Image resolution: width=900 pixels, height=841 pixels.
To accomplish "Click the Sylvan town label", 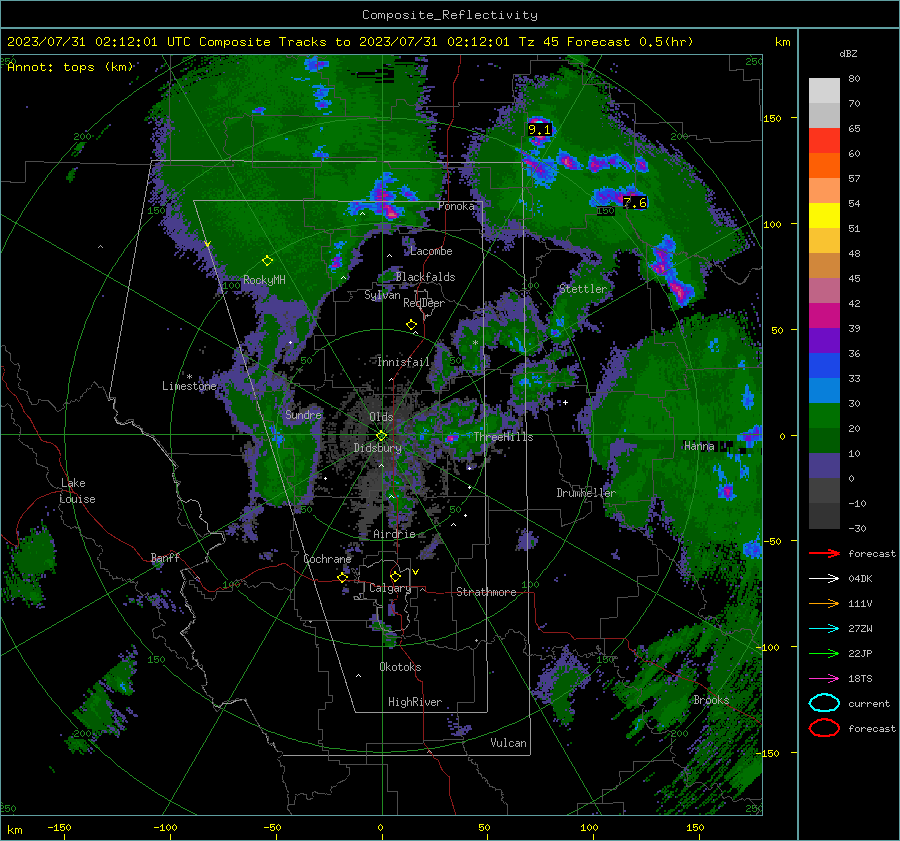I will pos(382,295).
